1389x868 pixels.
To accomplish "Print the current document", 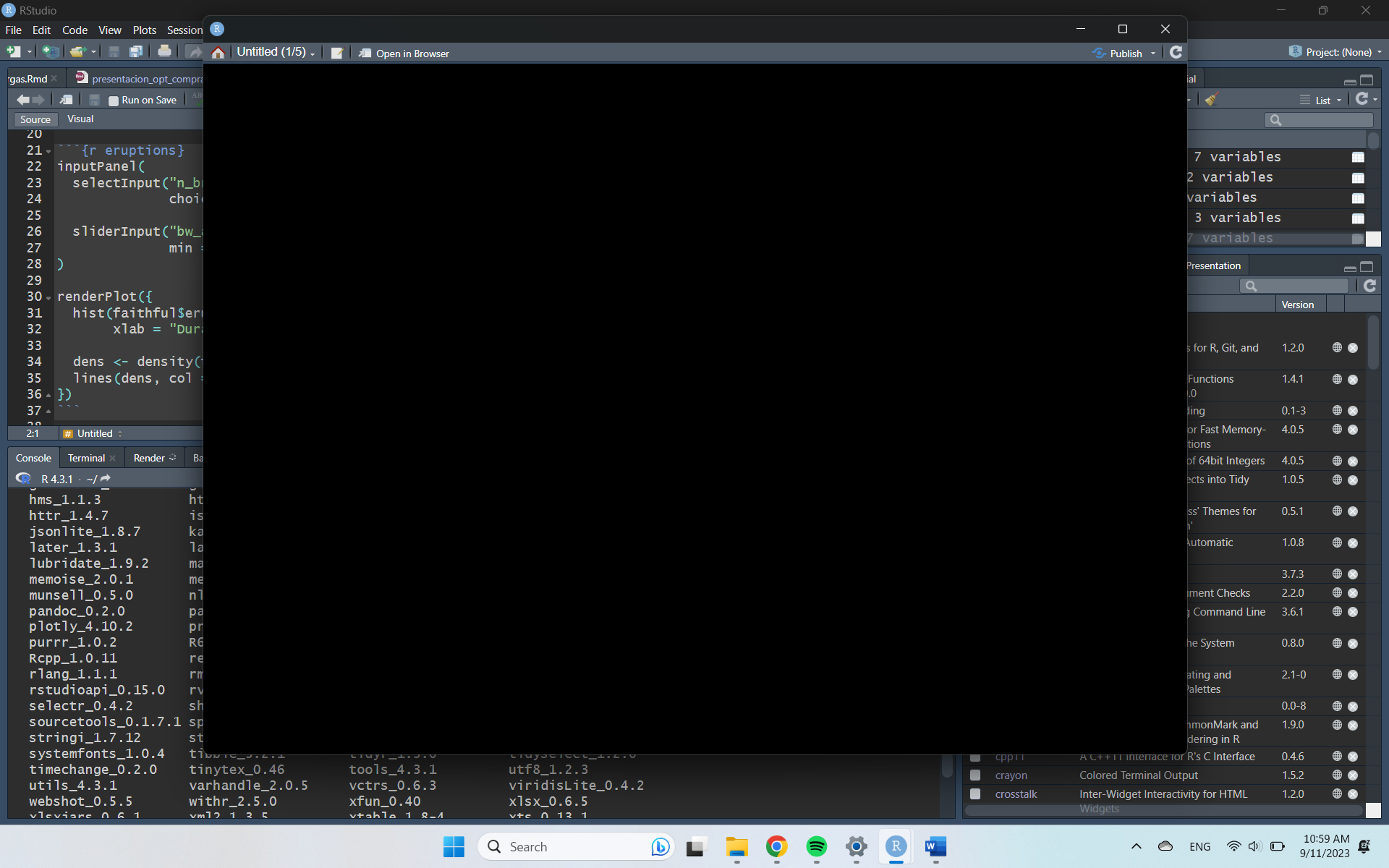I will coord(164,51).
